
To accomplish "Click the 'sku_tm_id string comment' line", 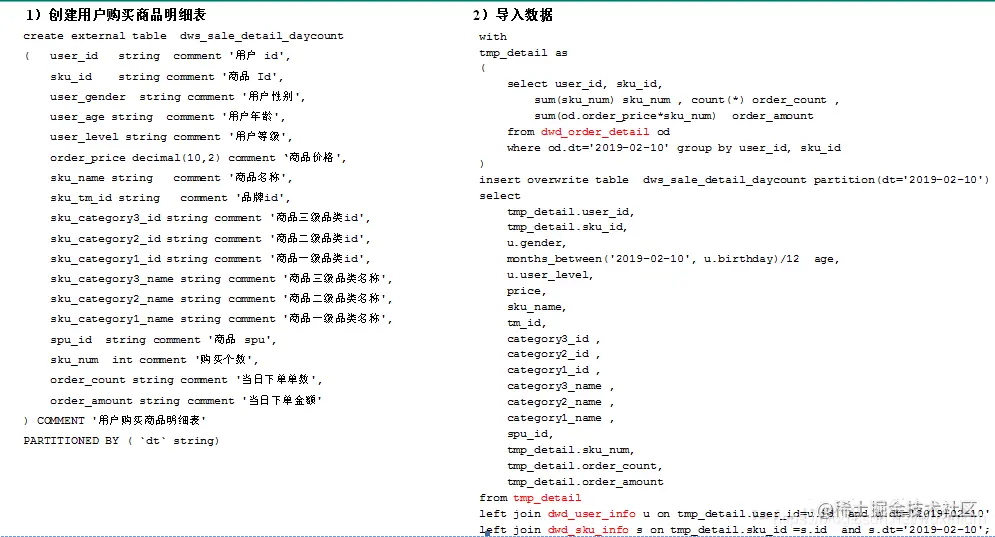I will click(170, 198).
